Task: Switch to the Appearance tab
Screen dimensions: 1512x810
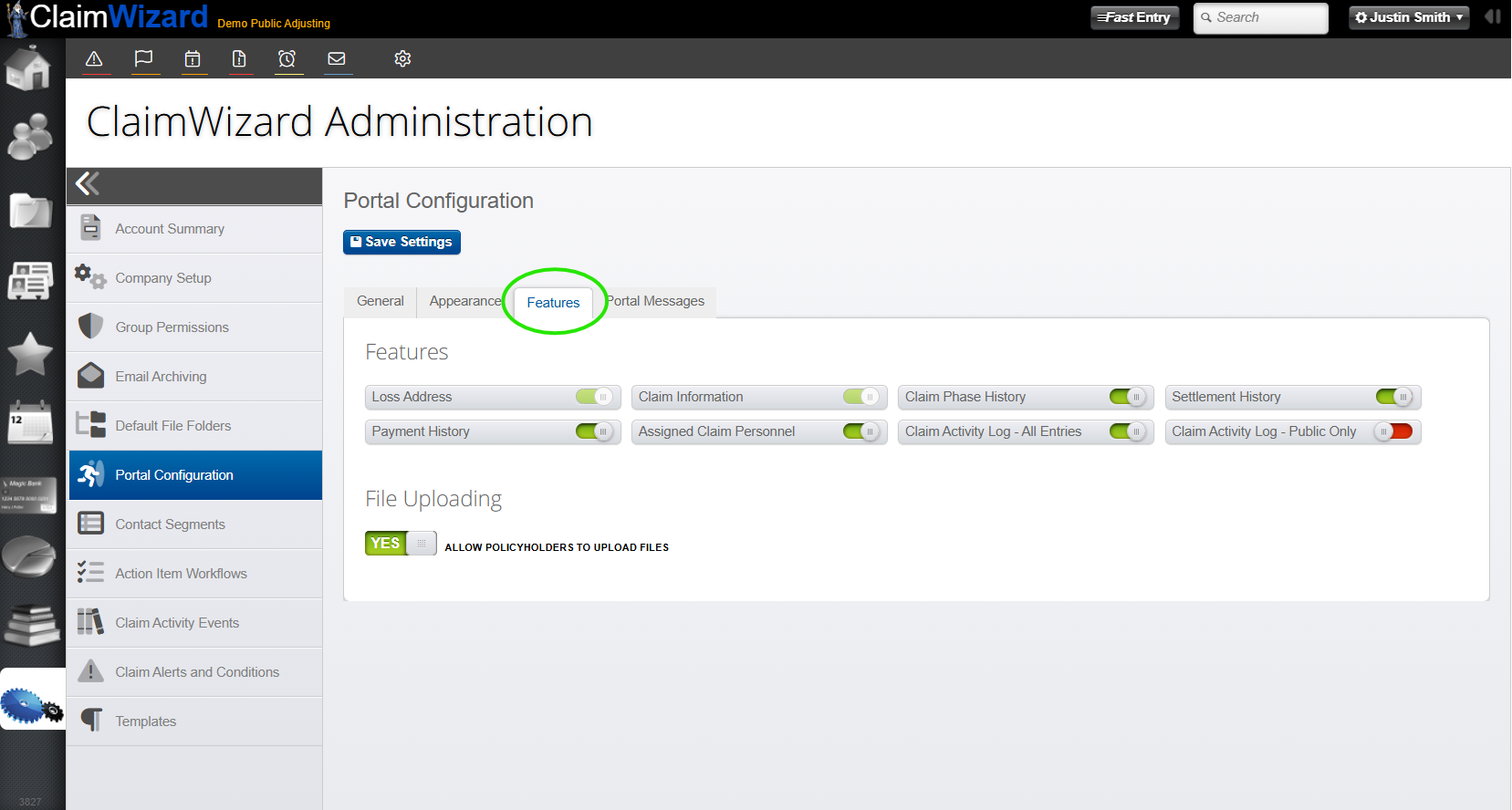Action: click(x=465, y=302)
